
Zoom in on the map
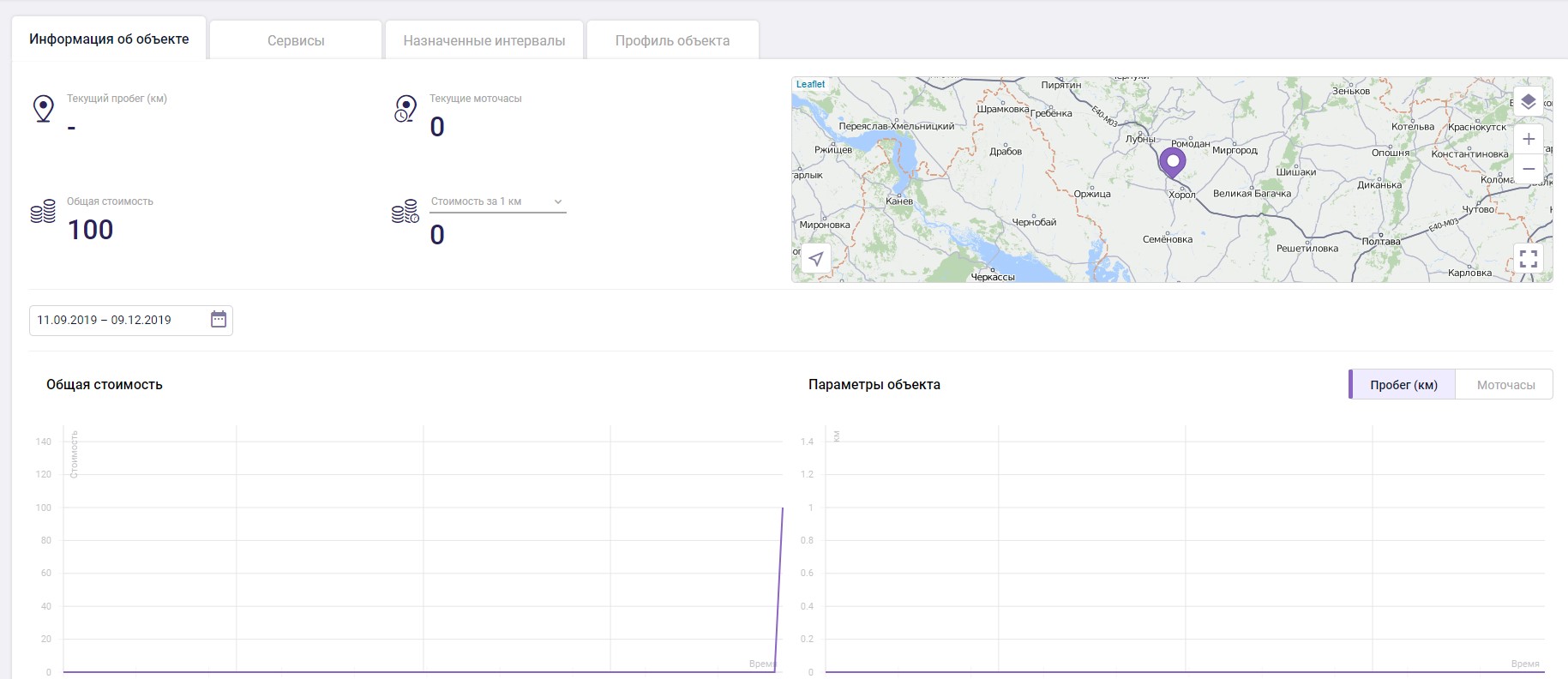click(x=1528, y=139)
